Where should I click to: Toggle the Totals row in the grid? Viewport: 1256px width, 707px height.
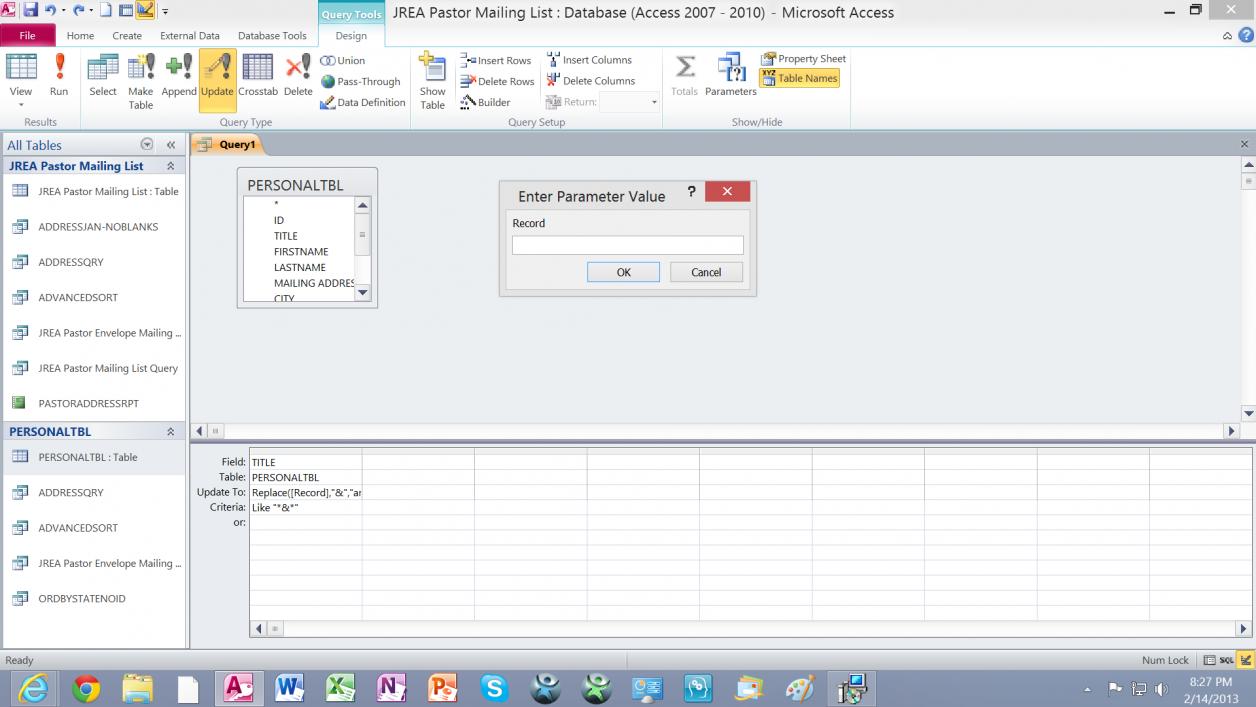click(x=685, y=76)
